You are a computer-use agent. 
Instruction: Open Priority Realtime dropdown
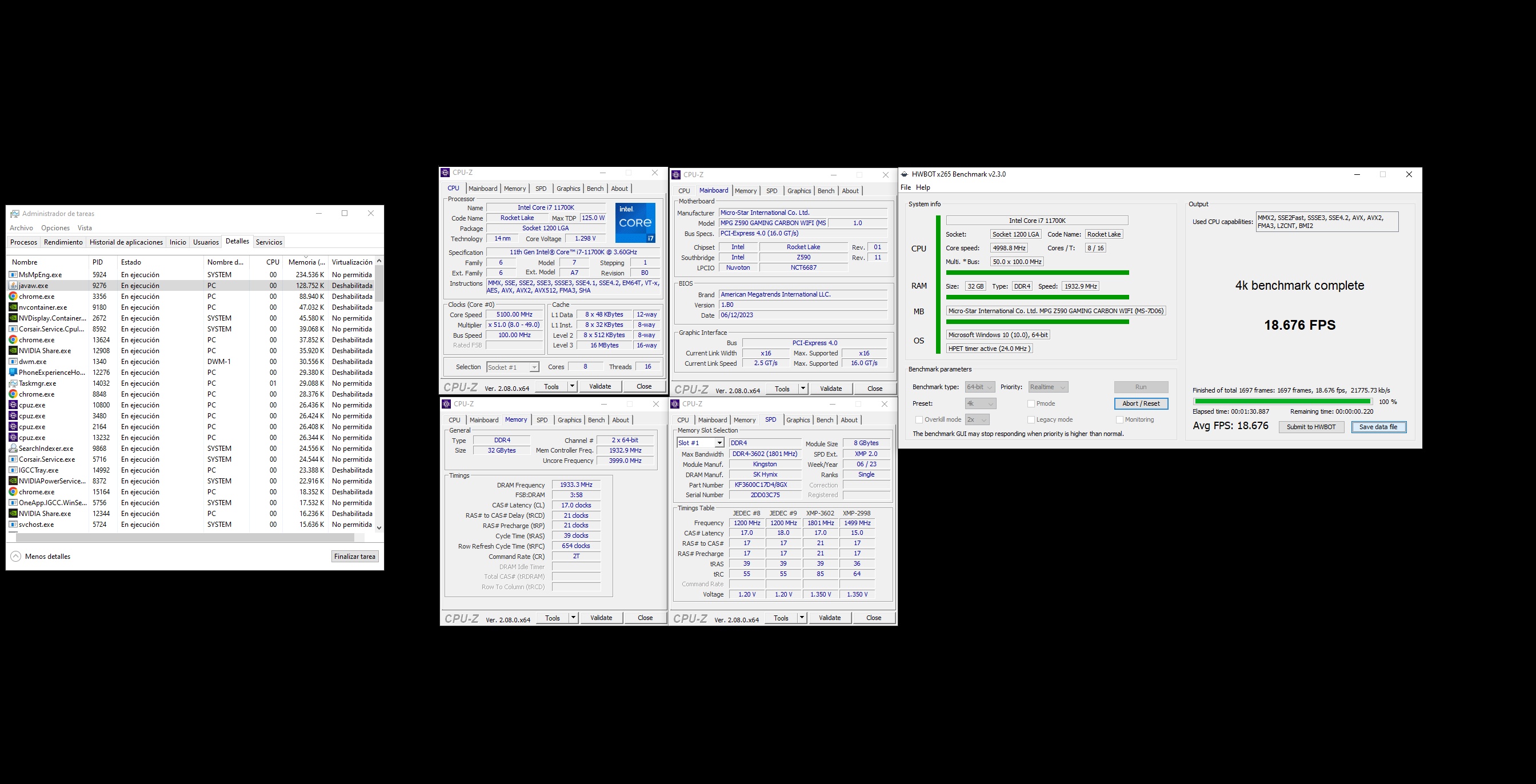[x=1047, y=387]
